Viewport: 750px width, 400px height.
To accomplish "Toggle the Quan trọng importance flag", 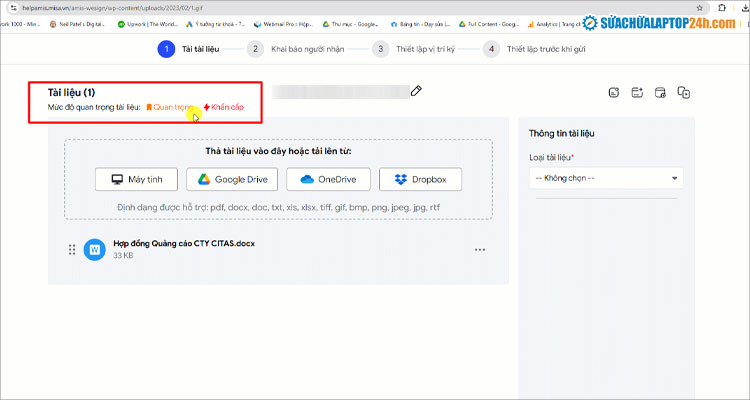I will (170, 107).
